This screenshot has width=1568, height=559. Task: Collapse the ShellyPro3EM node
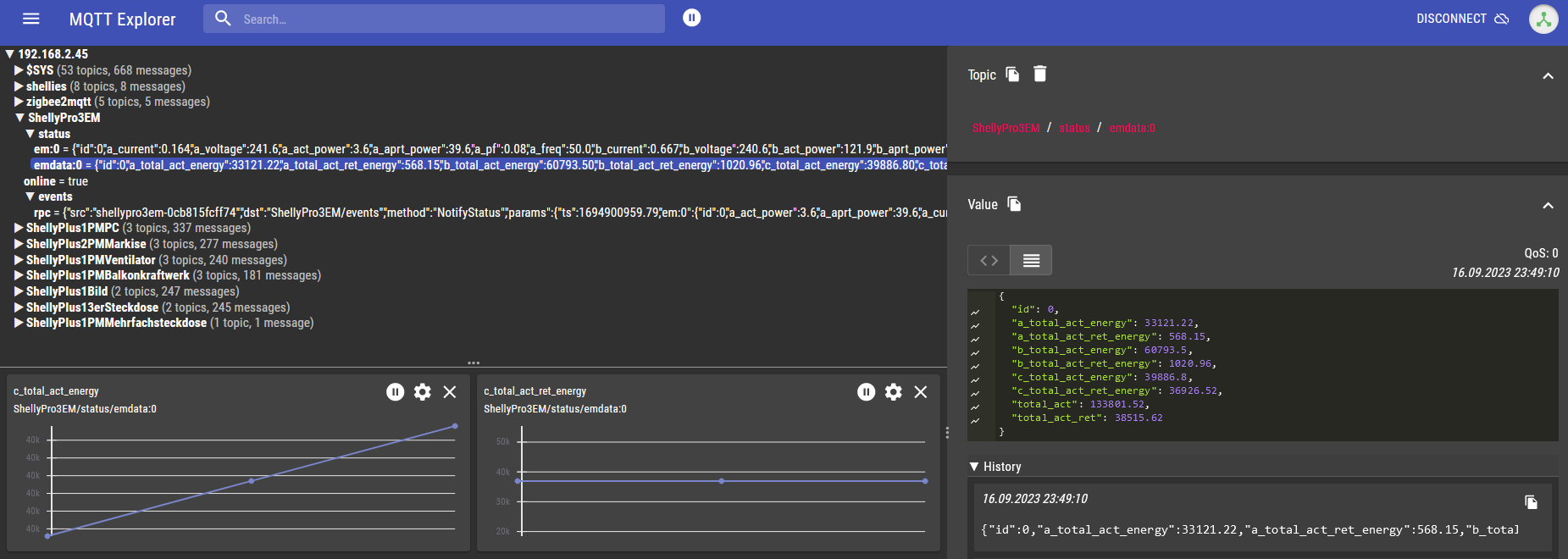(x=19, y=118)
